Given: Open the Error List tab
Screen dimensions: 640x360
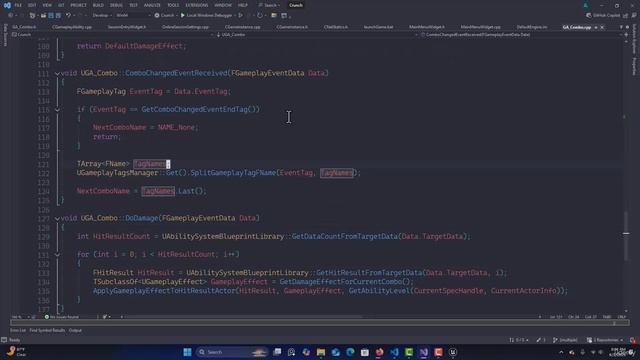Looking at the screenshot, I should [18, 330].
